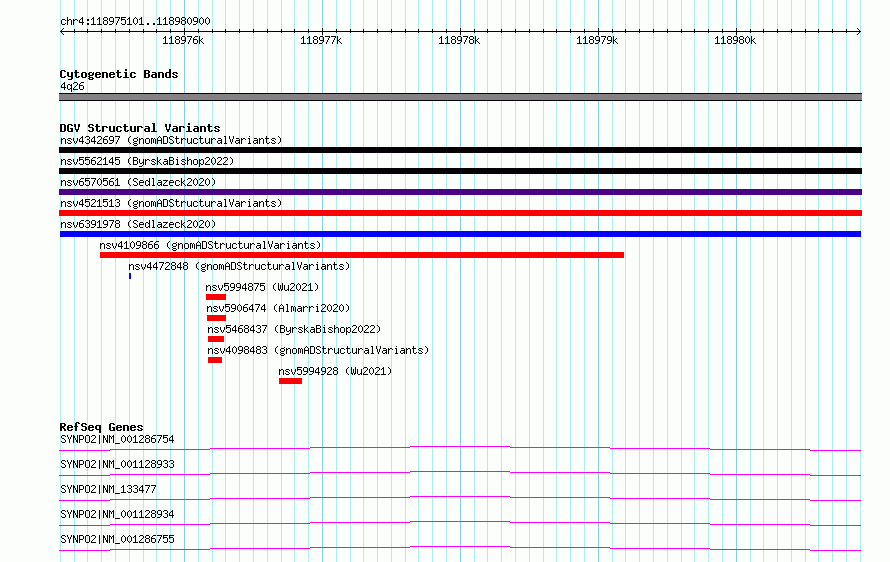This screenshot has height=562, width=890.
Task: Click the 118978k ruler tick label
Action: point(459,40)
